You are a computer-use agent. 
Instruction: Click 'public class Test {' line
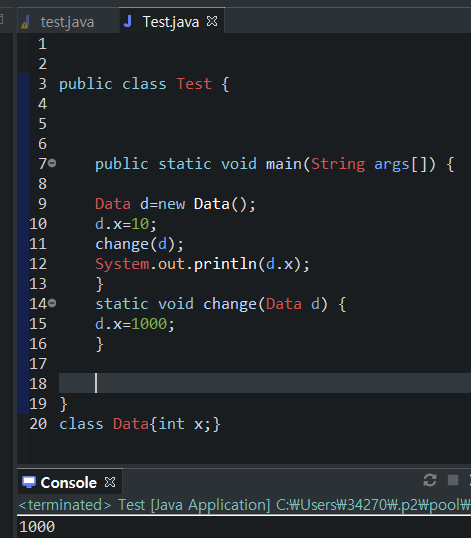tap(144, 84)
